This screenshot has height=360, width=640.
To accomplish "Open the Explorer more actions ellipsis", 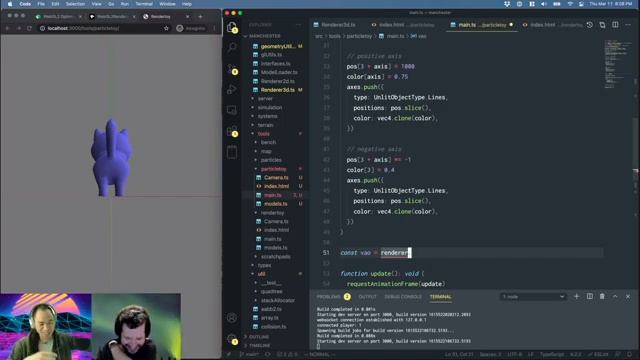I will (x=299, y=25).
